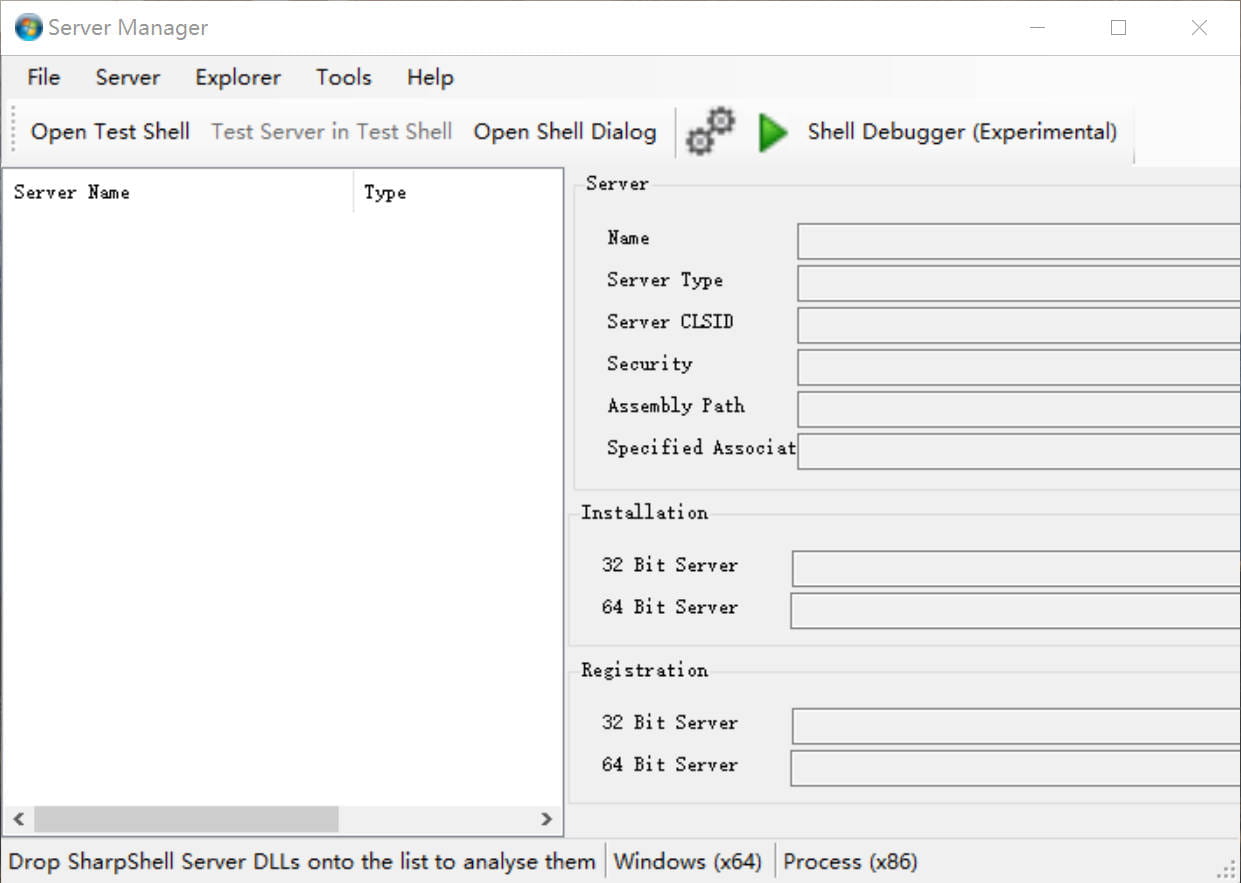The image size is (1241, 883).
Task: Sort list by Server Name column
Action: point(178,192)
